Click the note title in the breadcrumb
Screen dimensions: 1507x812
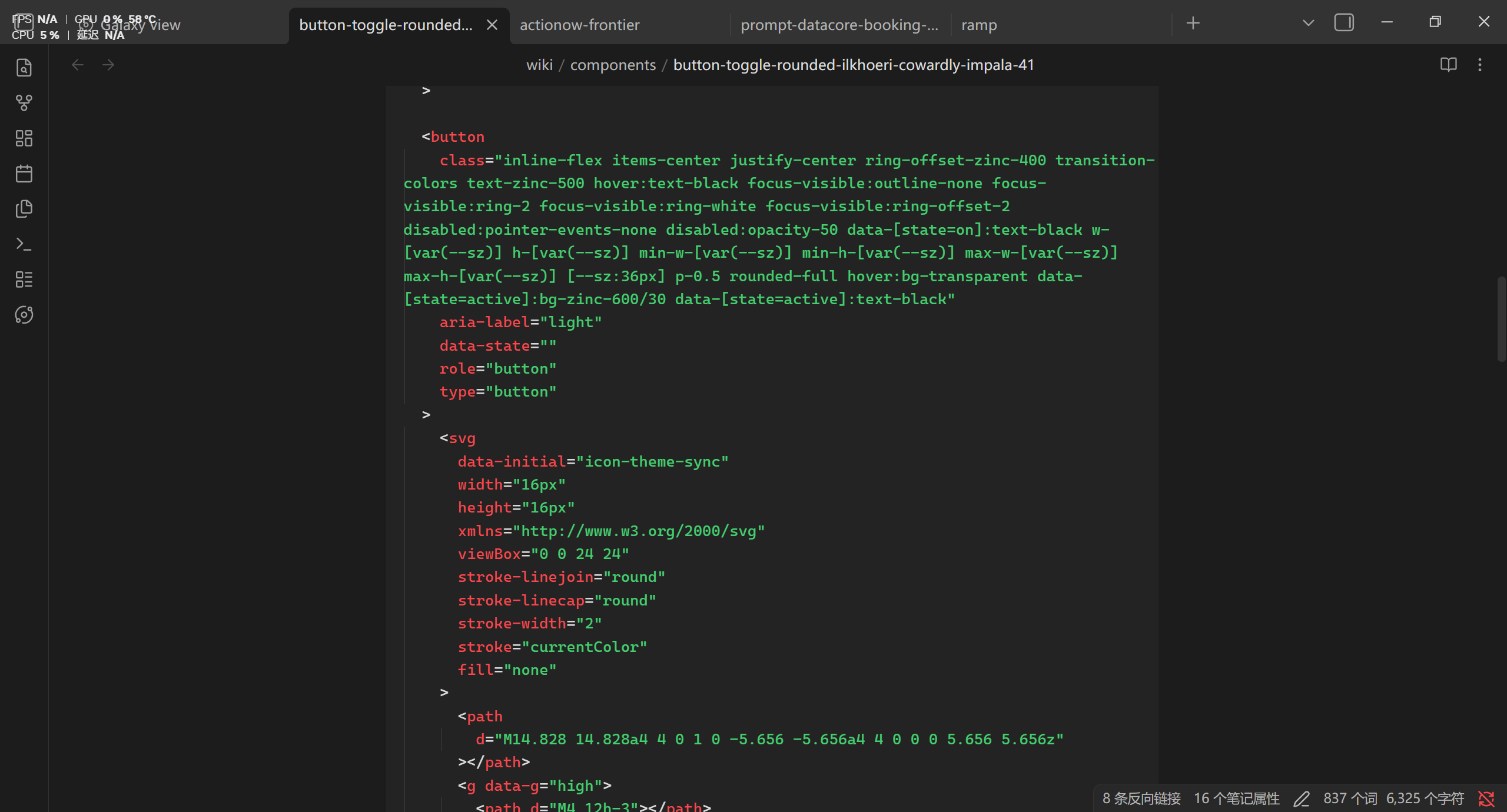(854, 65)
